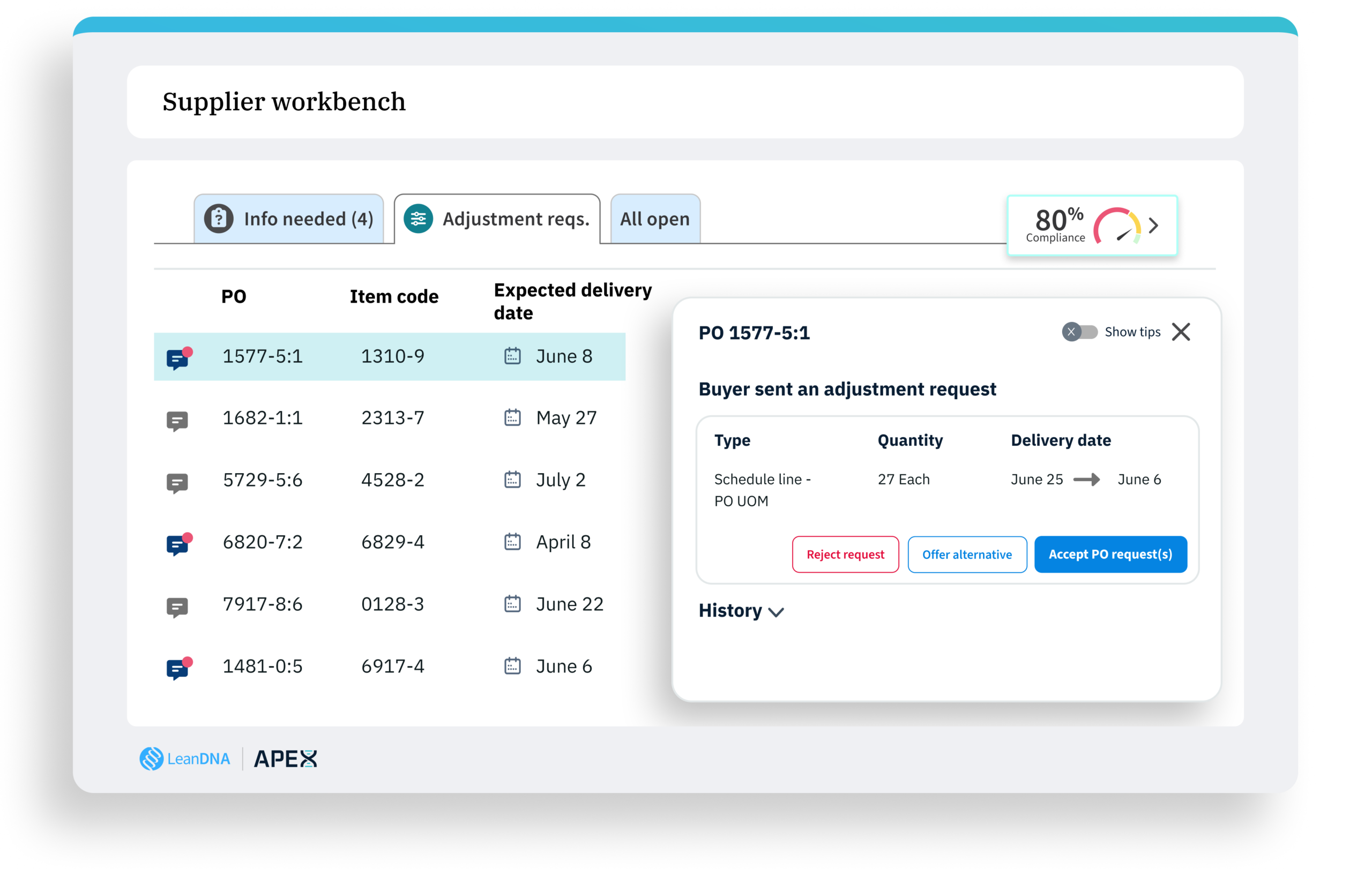
Task: Expand the History section
Action: 741,610
